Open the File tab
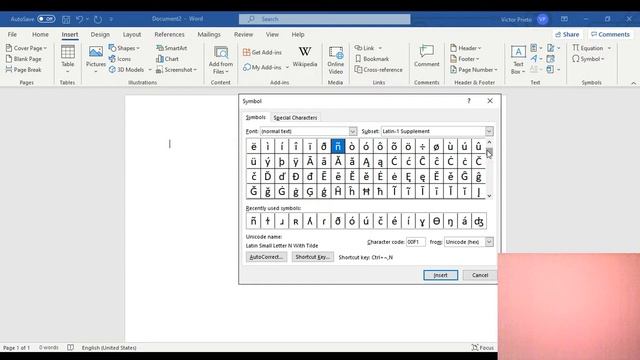The image size is (640, 360). [x=12, y=35]
